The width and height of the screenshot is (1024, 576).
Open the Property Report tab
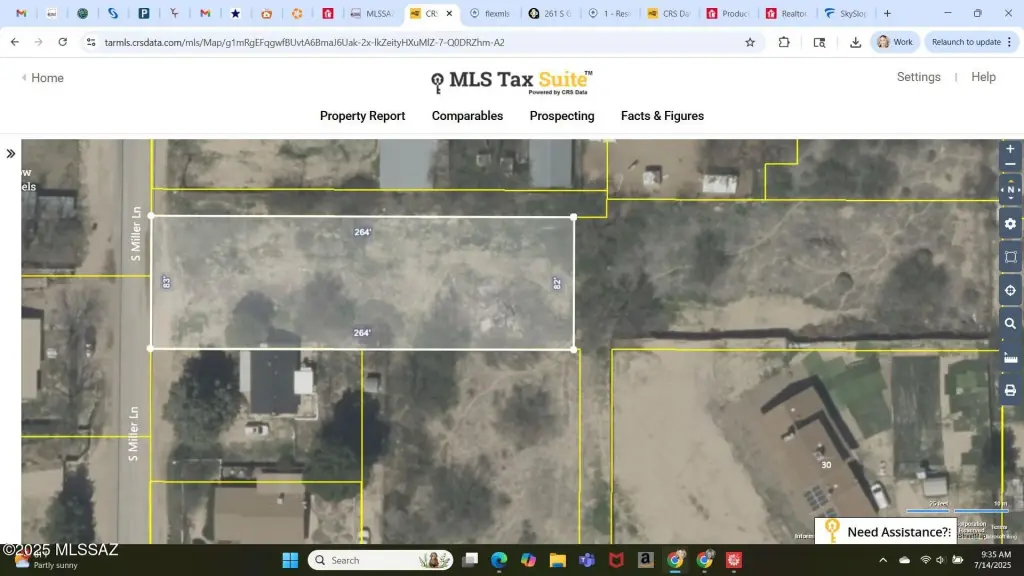(x=362, y=116)
